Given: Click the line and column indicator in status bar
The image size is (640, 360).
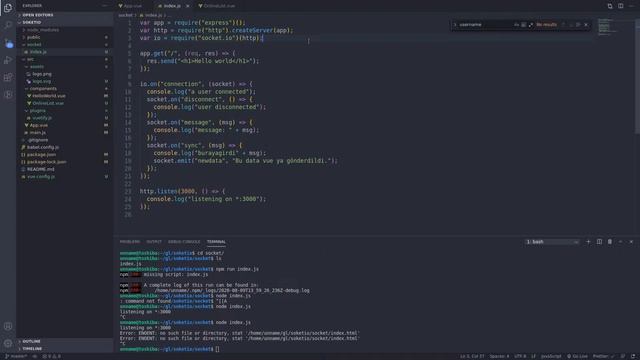Looking at the screenshot, I should [x=472, y=356].
